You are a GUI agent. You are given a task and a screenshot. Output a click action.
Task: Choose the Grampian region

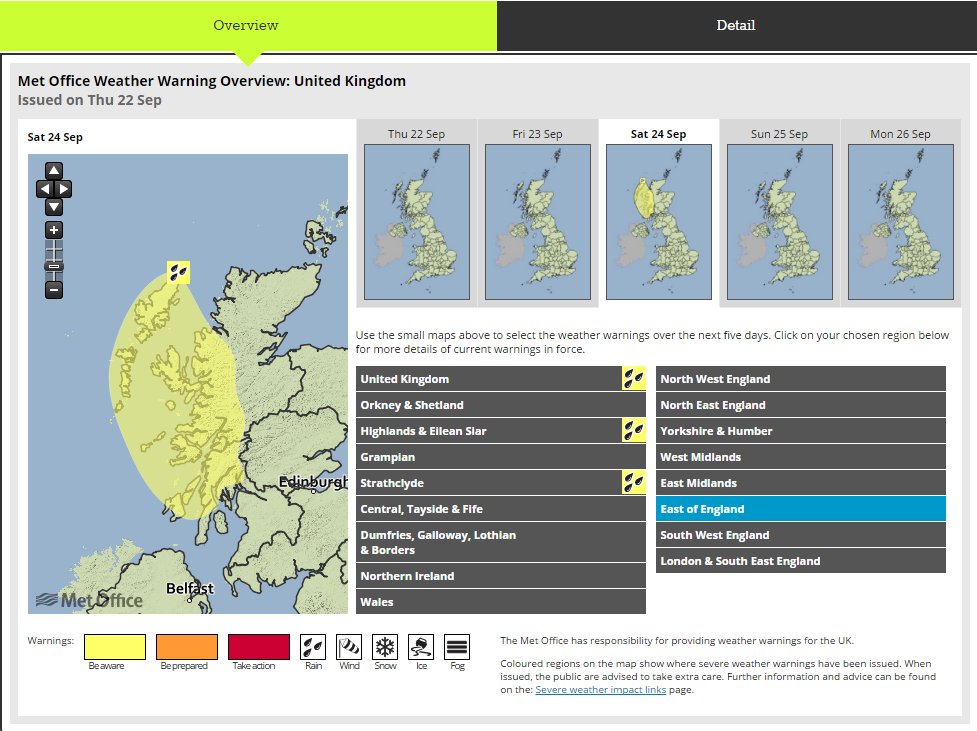500,457
